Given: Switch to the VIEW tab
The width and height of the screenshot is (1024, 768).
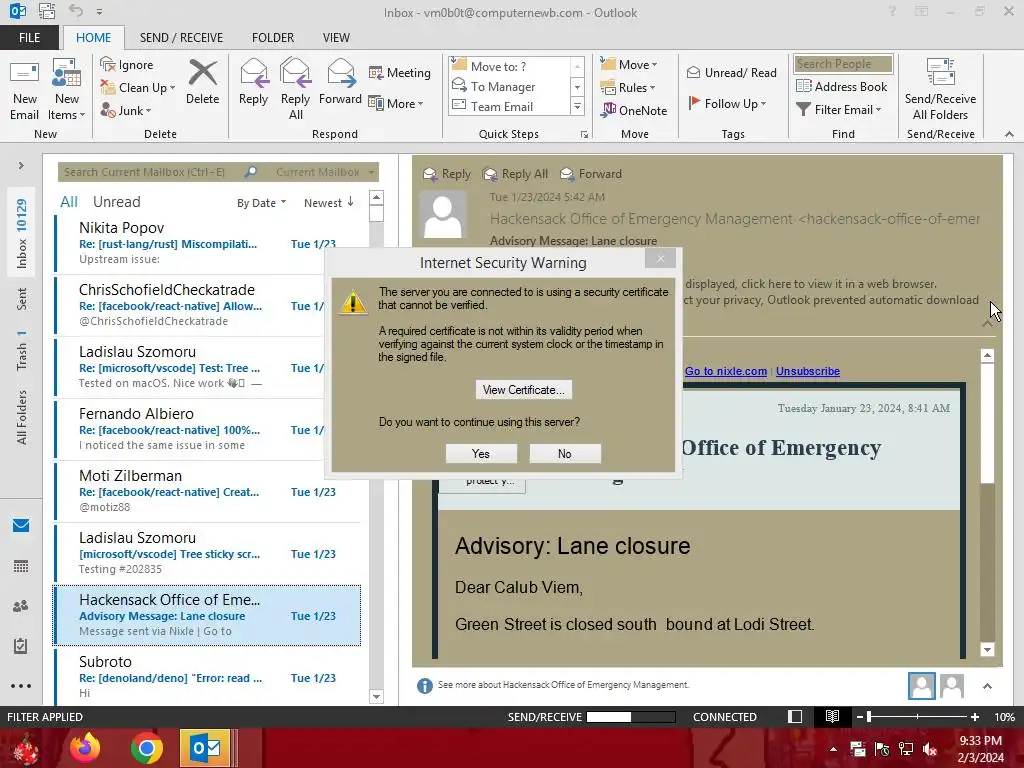Looking at the screenshot, I should coord(336,37).
